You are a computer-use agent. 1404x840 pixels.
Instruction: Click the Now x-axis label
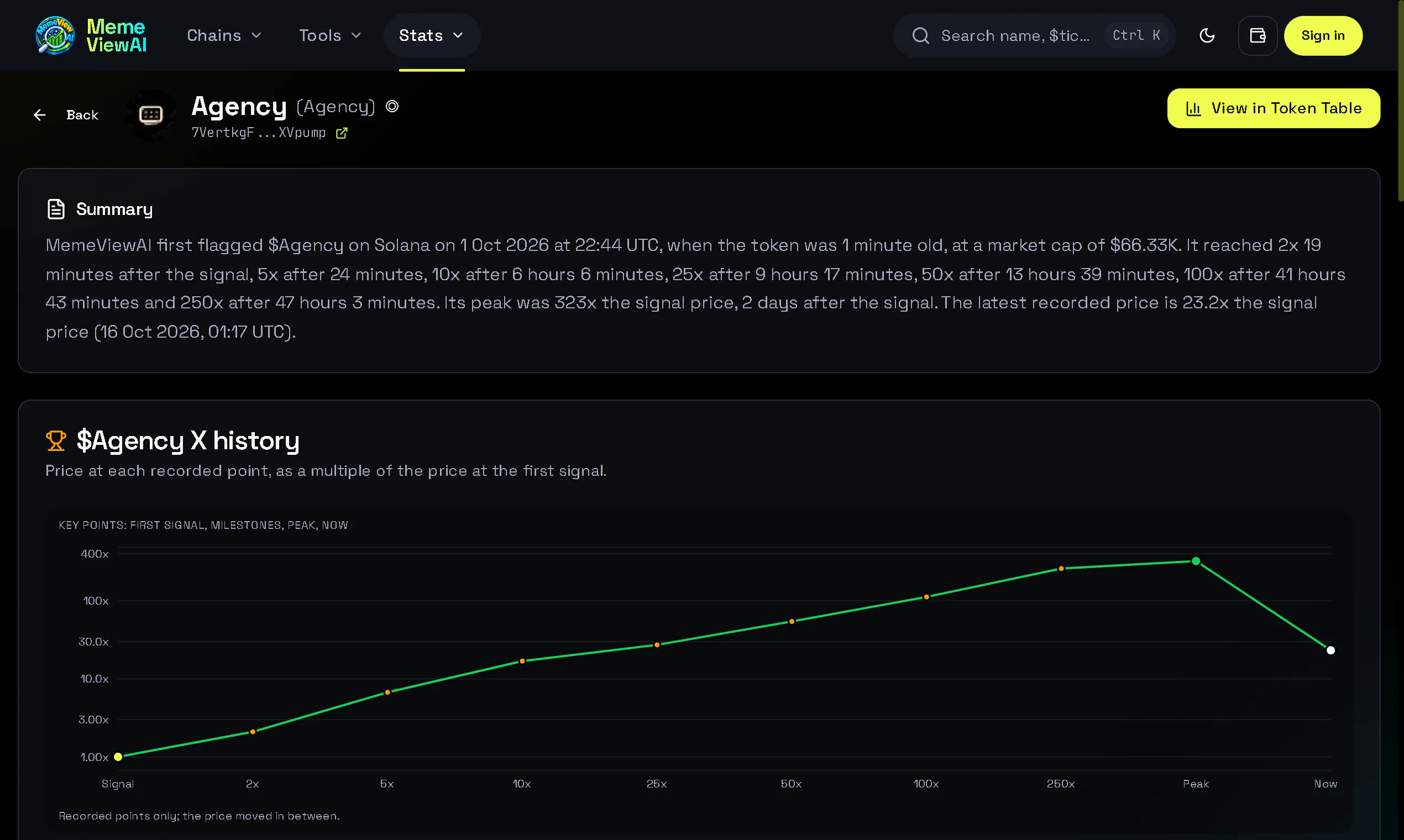pyautogui.click(x=1326, y=784)
